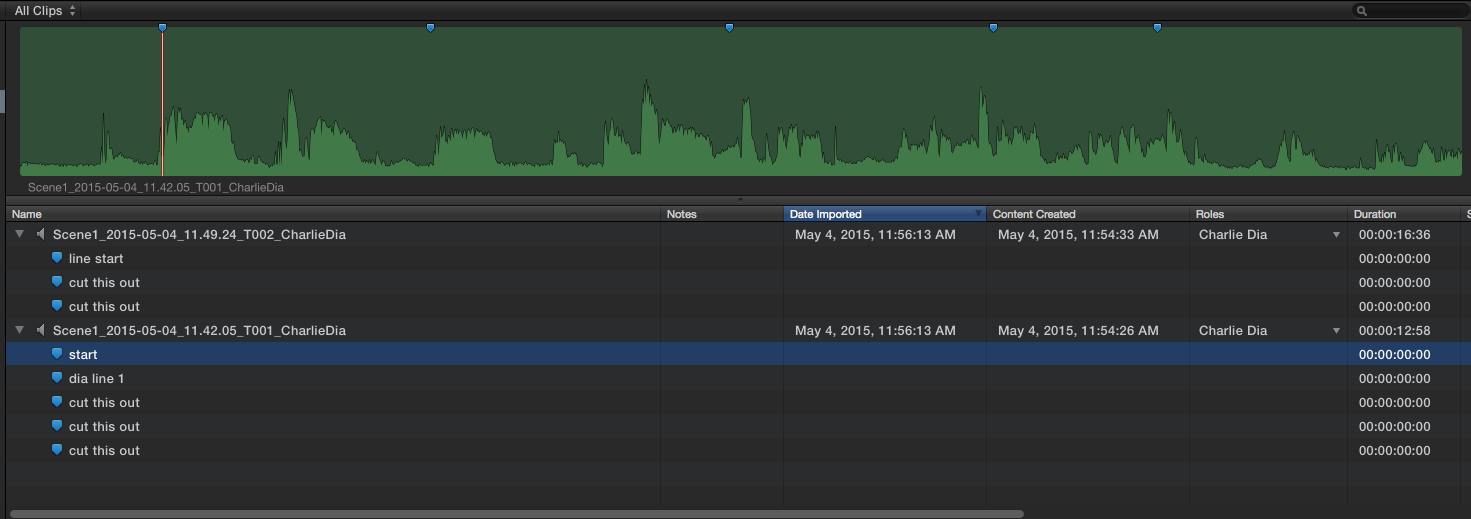Click the last marker on the filmstrip top
Image resolution: width=1471 pixels, height=519 pixels.
pyautogui.click(x=1157, y=28)
